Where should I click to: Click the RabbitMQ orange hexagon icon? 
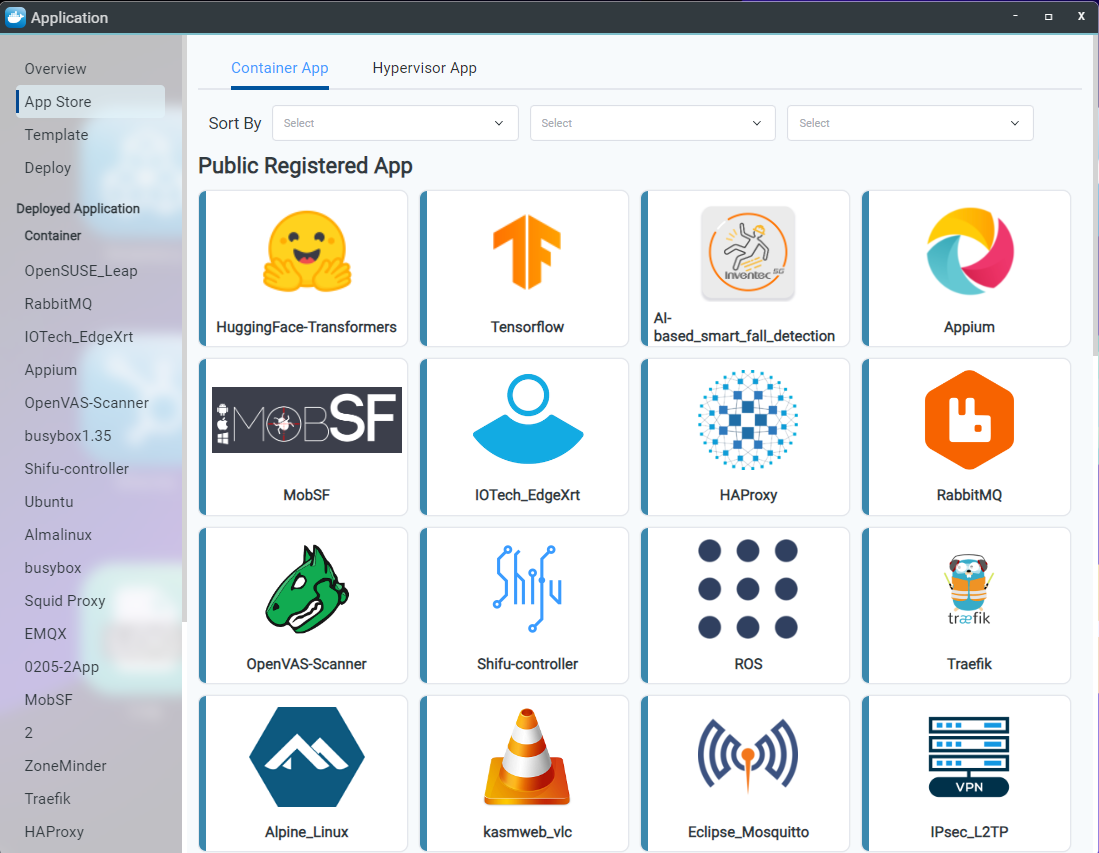pos(969,419)
